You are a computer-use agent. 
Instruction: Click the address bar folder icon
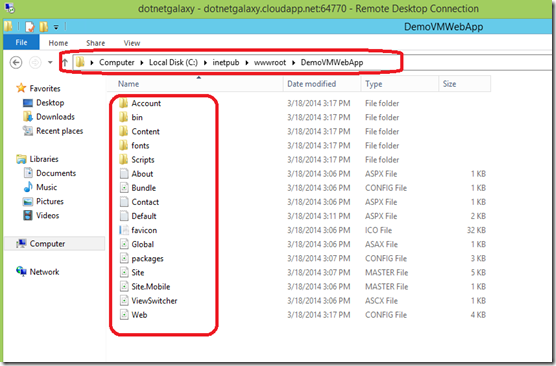[x=80, y=62]
